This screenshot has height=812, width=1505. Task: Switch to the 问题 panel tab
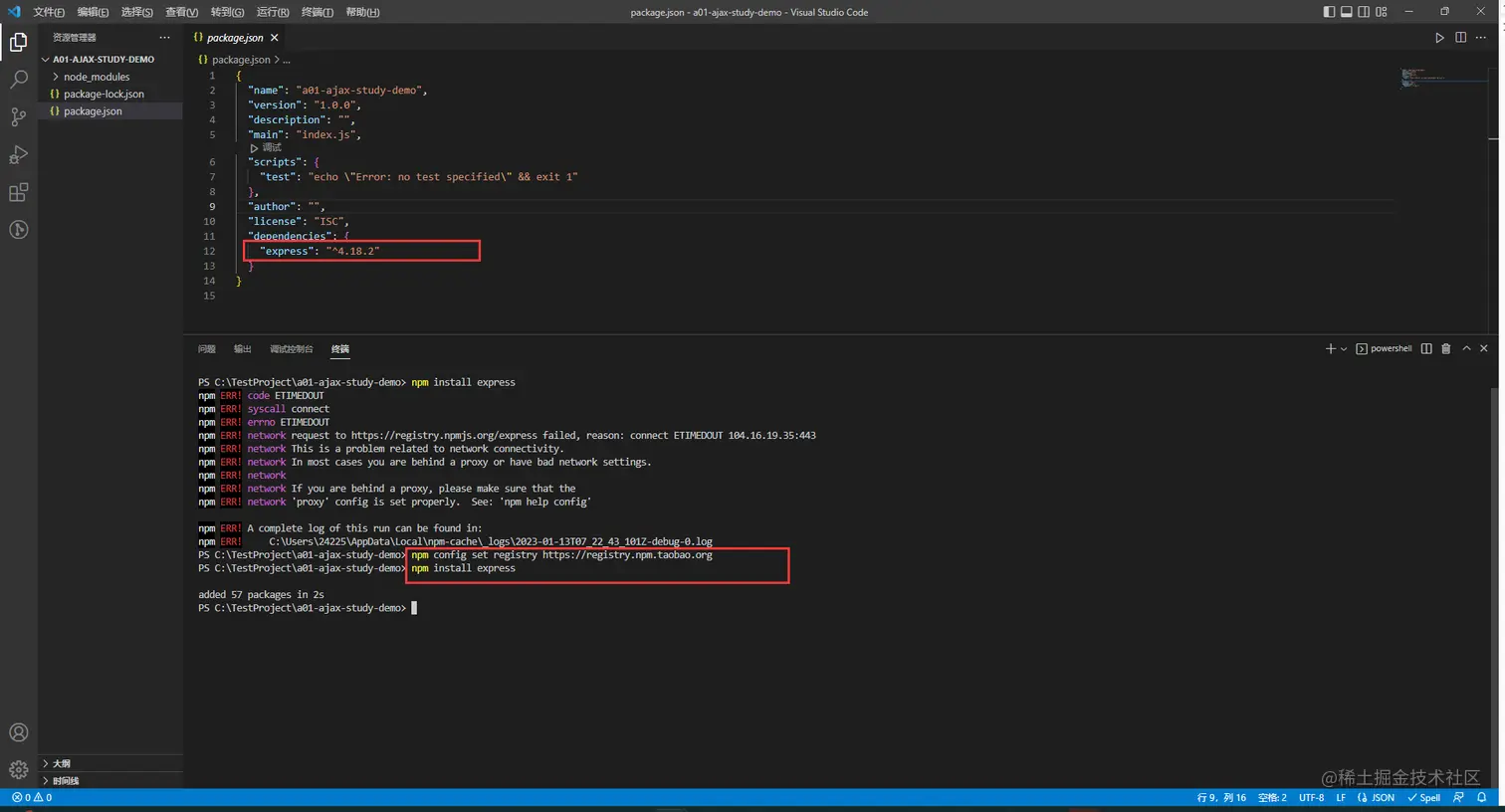pos(207,349)
